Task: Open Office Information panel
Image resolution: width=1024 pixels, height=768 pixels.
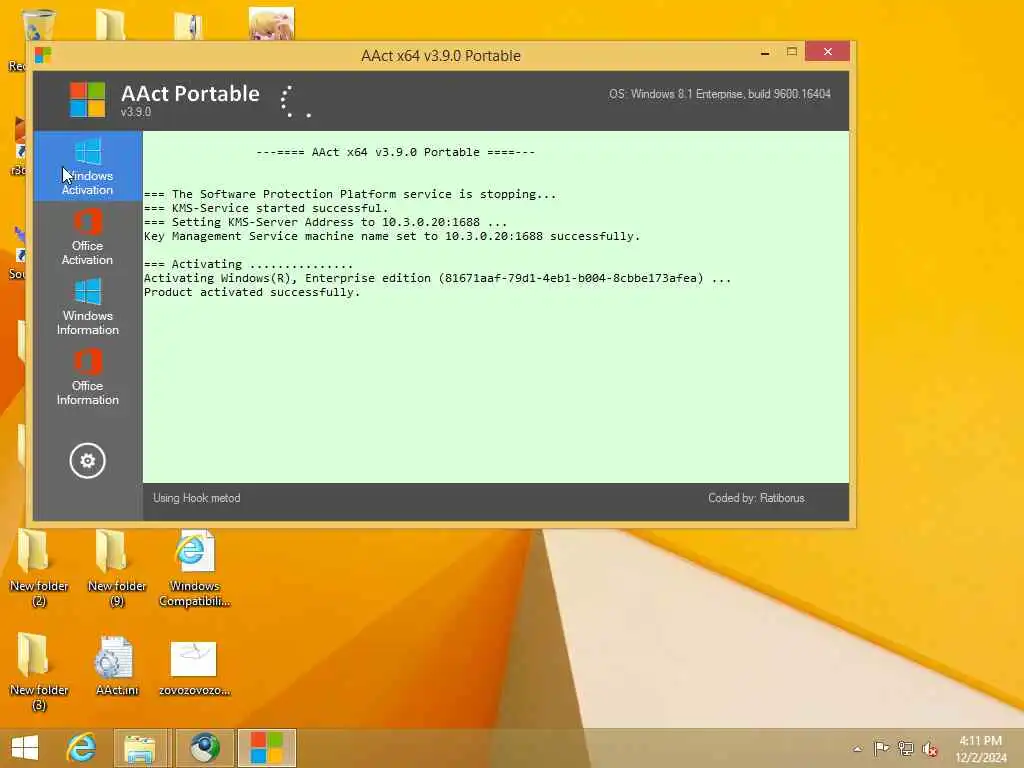Action: [88, 376]
